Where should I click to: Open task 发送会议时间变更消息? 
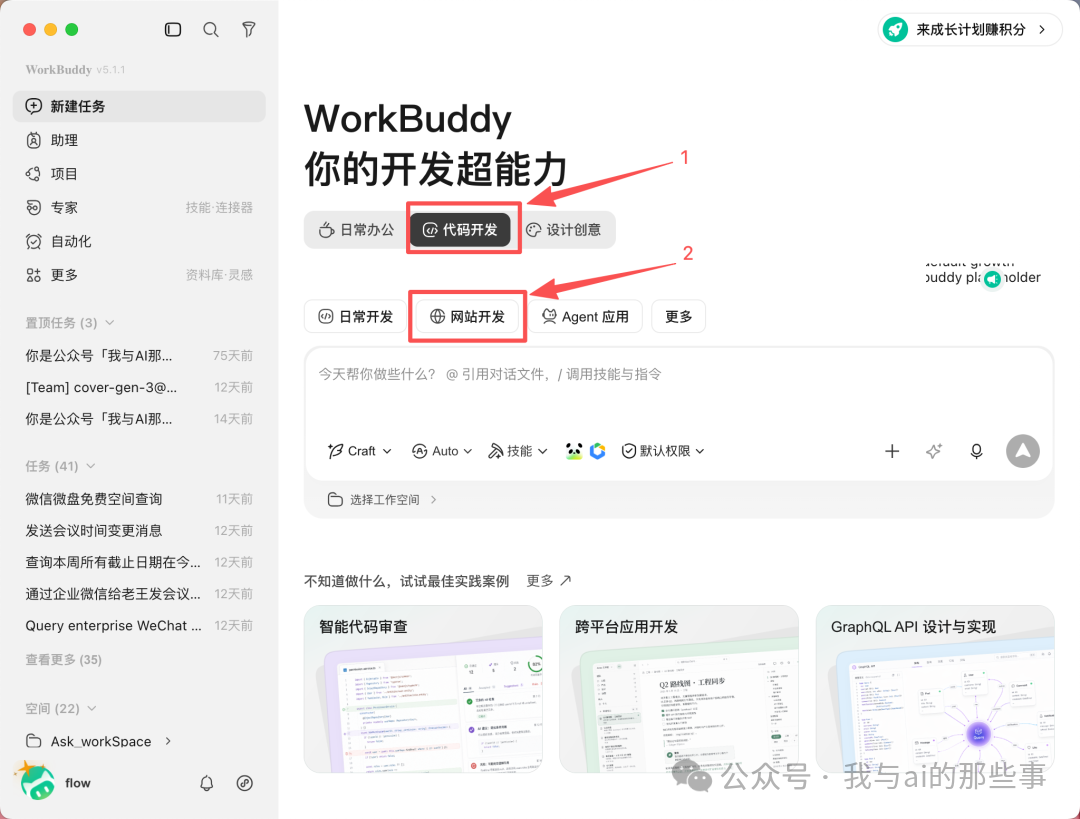tap(139, 530)
